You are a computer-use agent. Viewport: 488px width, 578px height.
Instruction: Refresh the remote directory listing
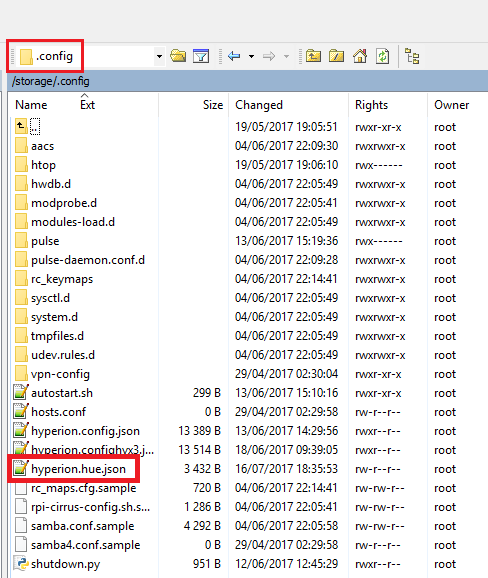383,56
